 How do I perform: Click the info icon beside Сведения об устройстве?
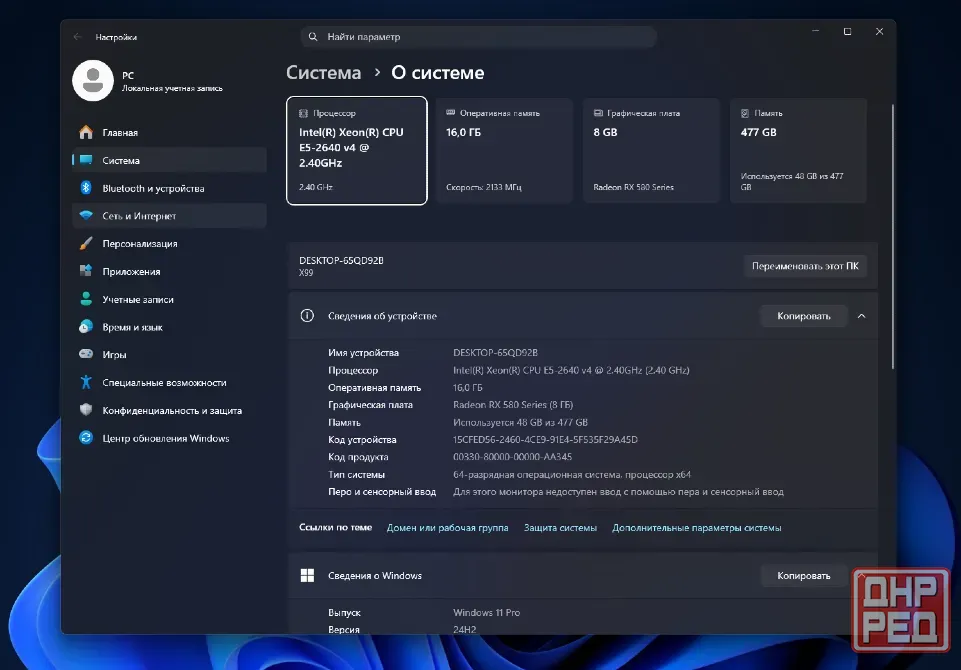tap(307, 316)
